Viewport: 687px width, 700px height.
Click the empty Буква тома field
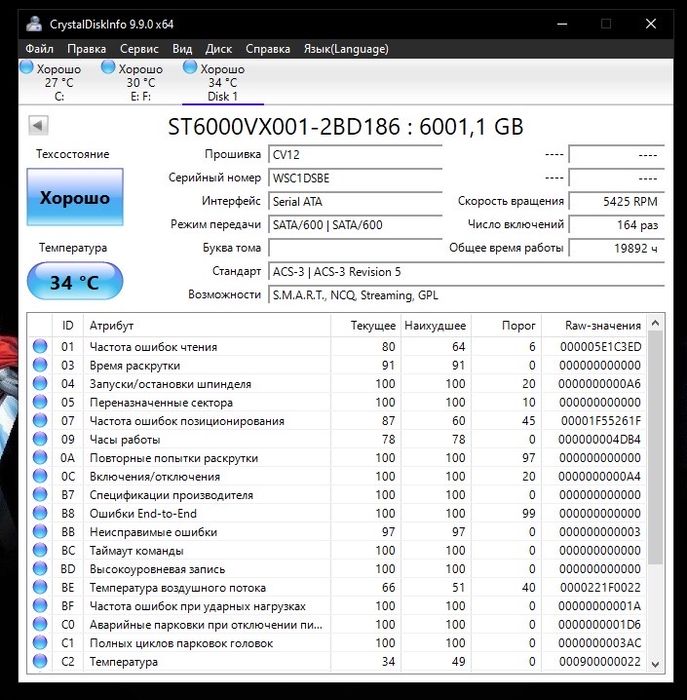click(x=355, y=248)
